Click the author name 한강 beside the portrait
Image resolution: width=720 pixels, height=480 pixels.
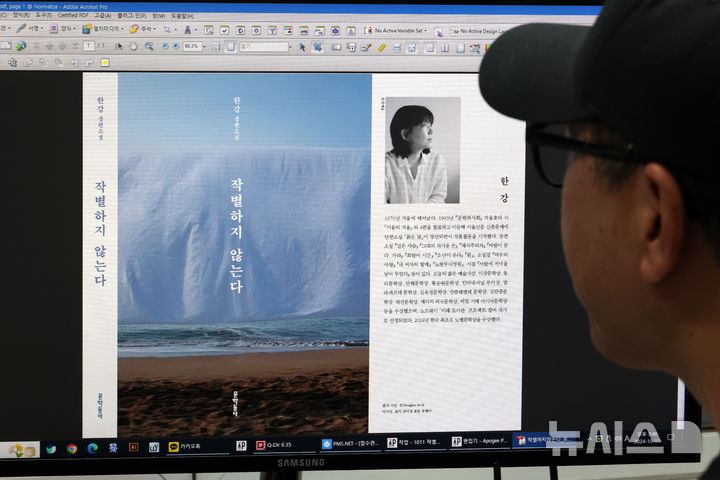click(504, 189)
